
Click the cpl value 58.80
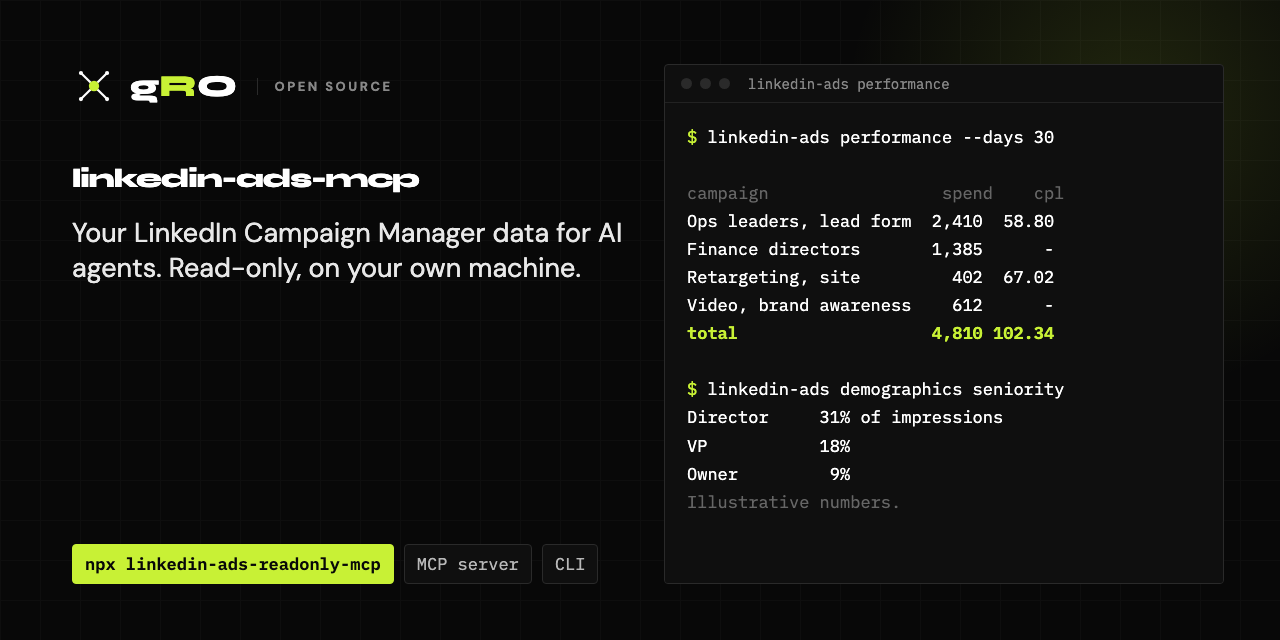(1029, 221)
